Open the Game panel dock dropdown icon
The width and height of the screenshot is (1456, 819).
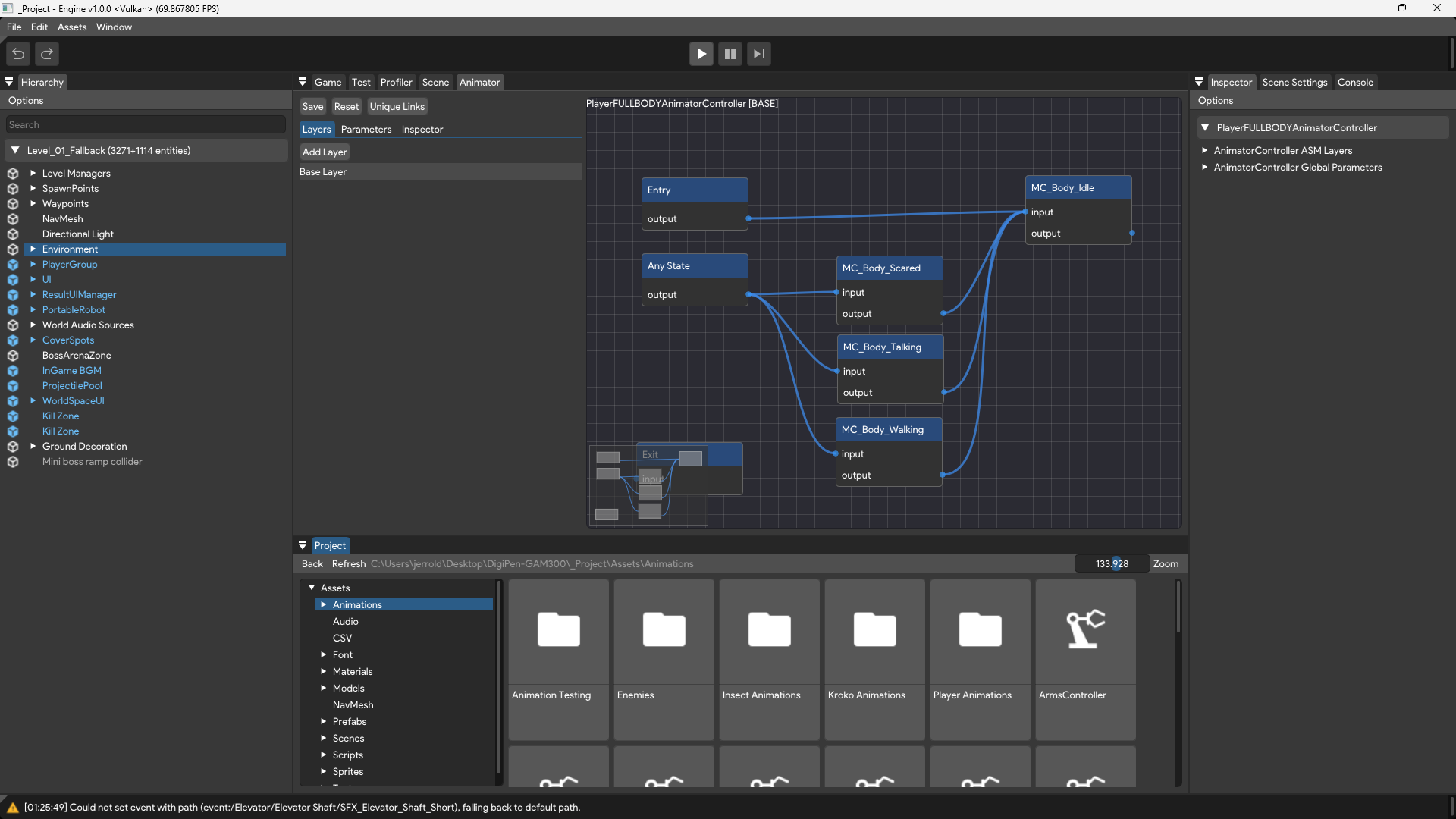coord(303,82)
